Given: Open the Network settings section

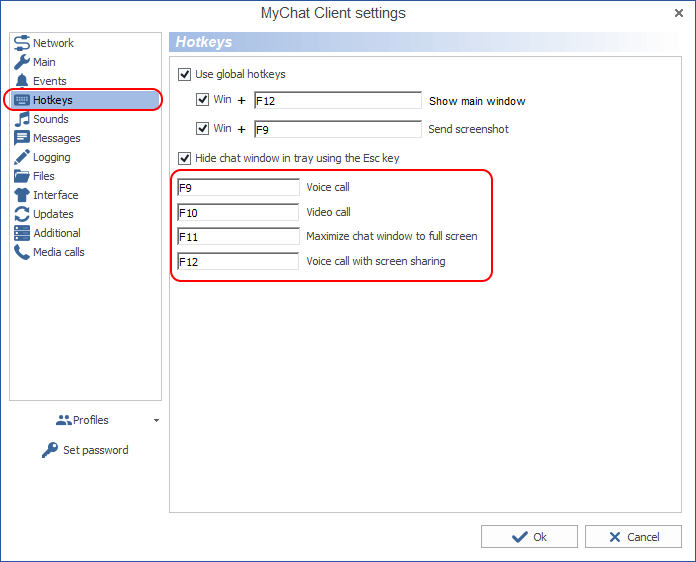Looking at the screenshot, I should pos(53,43).
